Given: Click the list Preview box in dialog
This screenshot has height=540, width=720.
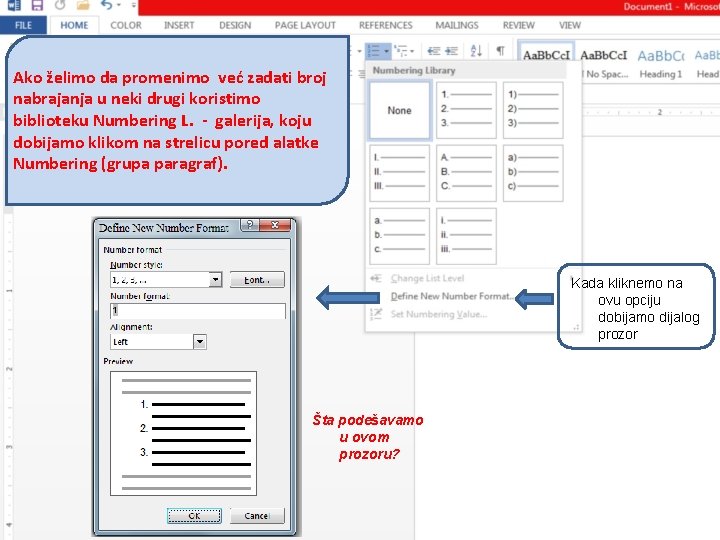Looking at the screenshot, I should point(184,433).
